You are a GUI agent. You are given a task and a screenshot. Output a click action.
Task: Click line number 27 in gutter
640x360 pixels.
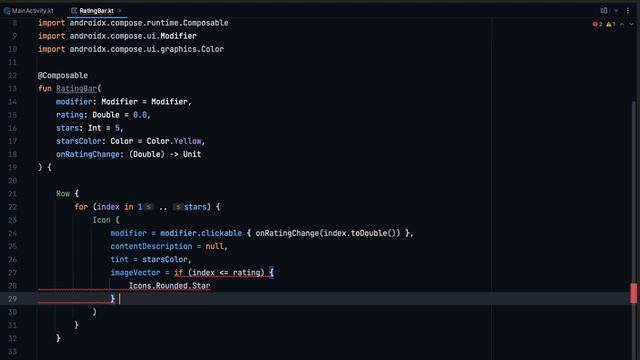pyautogui.click(x=12, y=273)
